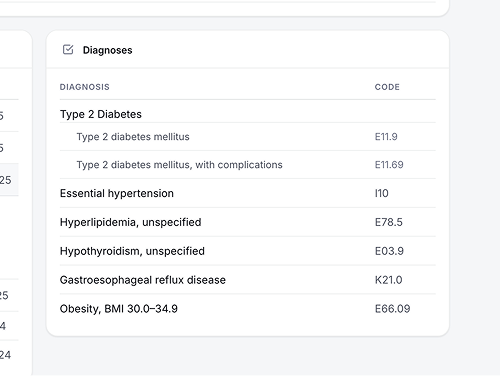
Task: Click the DIAGNOSIS column header
Action: pos(85,87)
